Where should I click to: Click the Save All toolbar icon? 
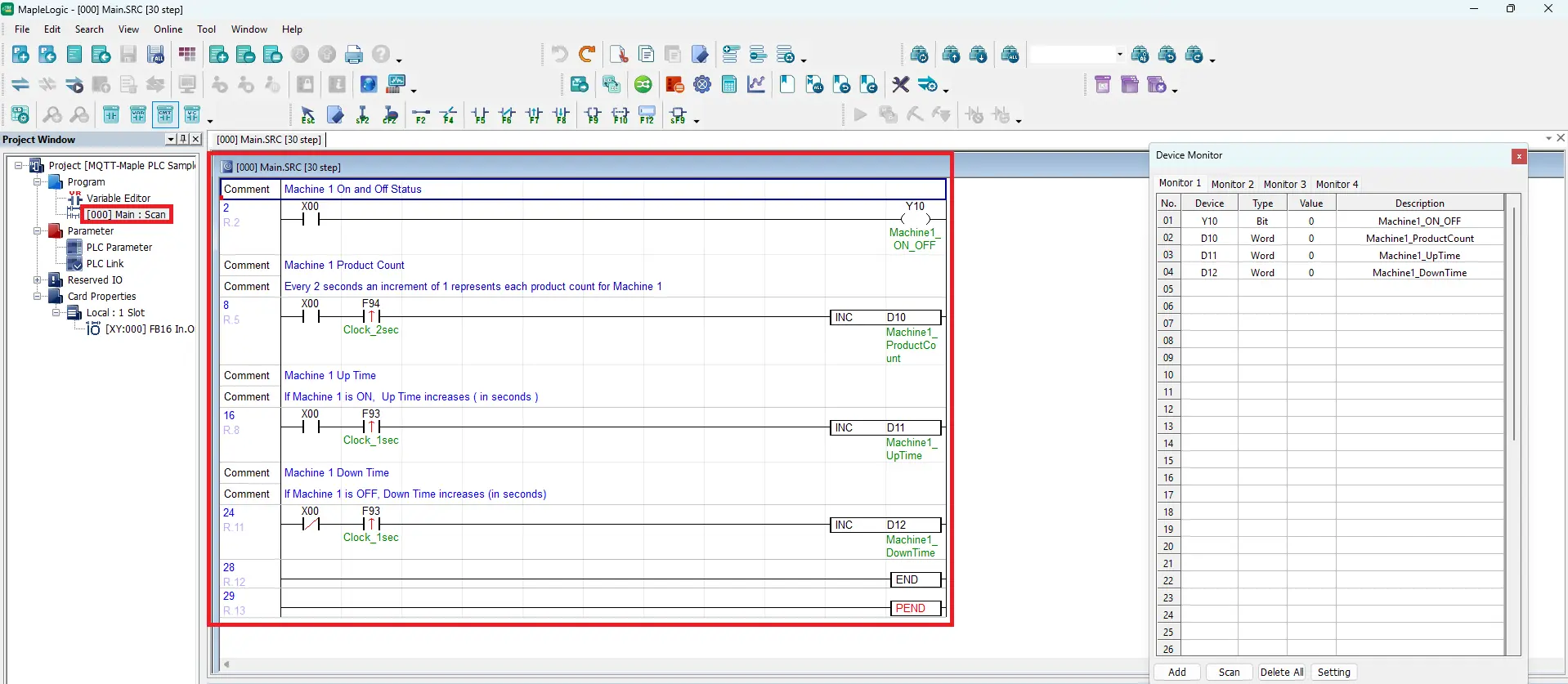click(155, 55)
